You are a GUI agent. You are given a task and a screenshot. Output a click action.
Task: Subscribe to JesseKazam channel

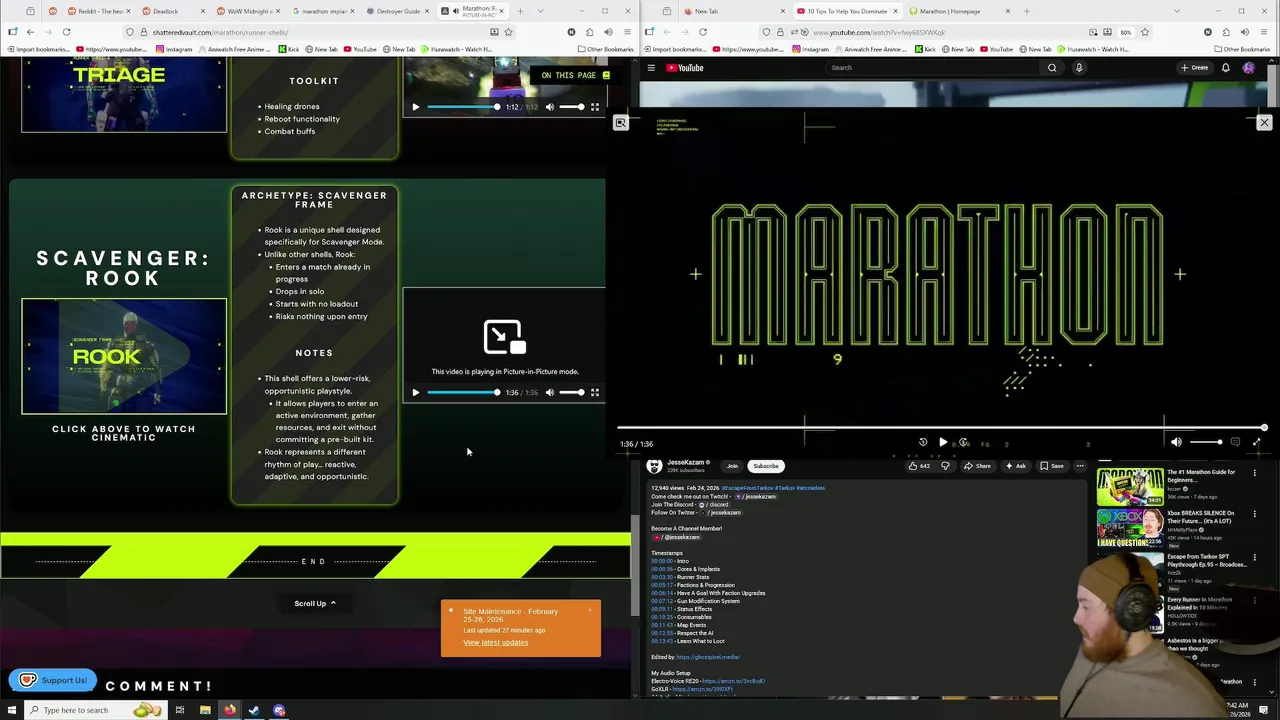(766, 466)
